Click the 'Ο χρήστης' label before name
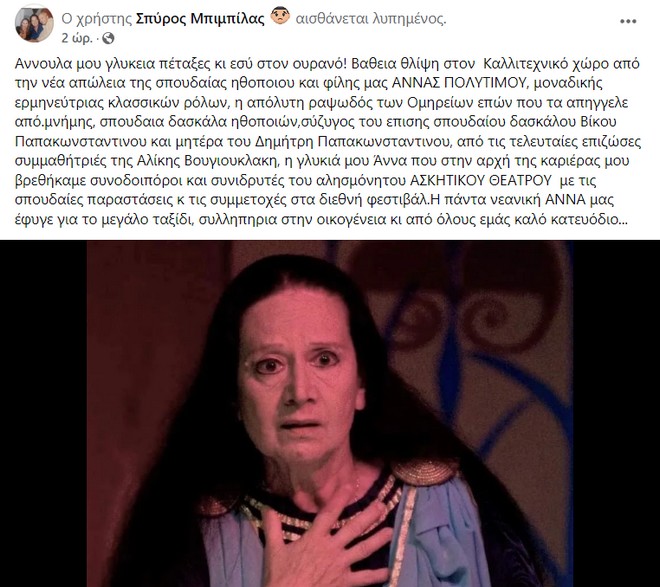The image size is (660, 587). pos(97,19)
